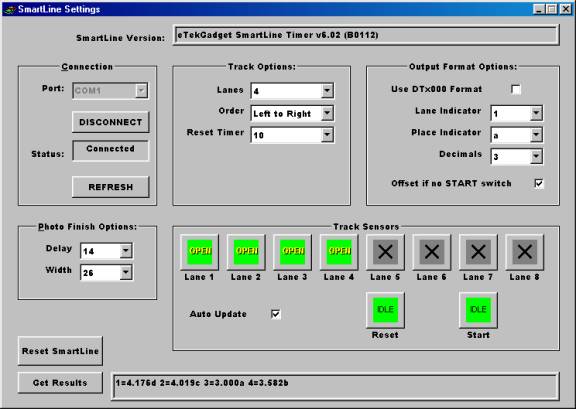
Task: Click the Get Results button
Action: click(60, 383)
